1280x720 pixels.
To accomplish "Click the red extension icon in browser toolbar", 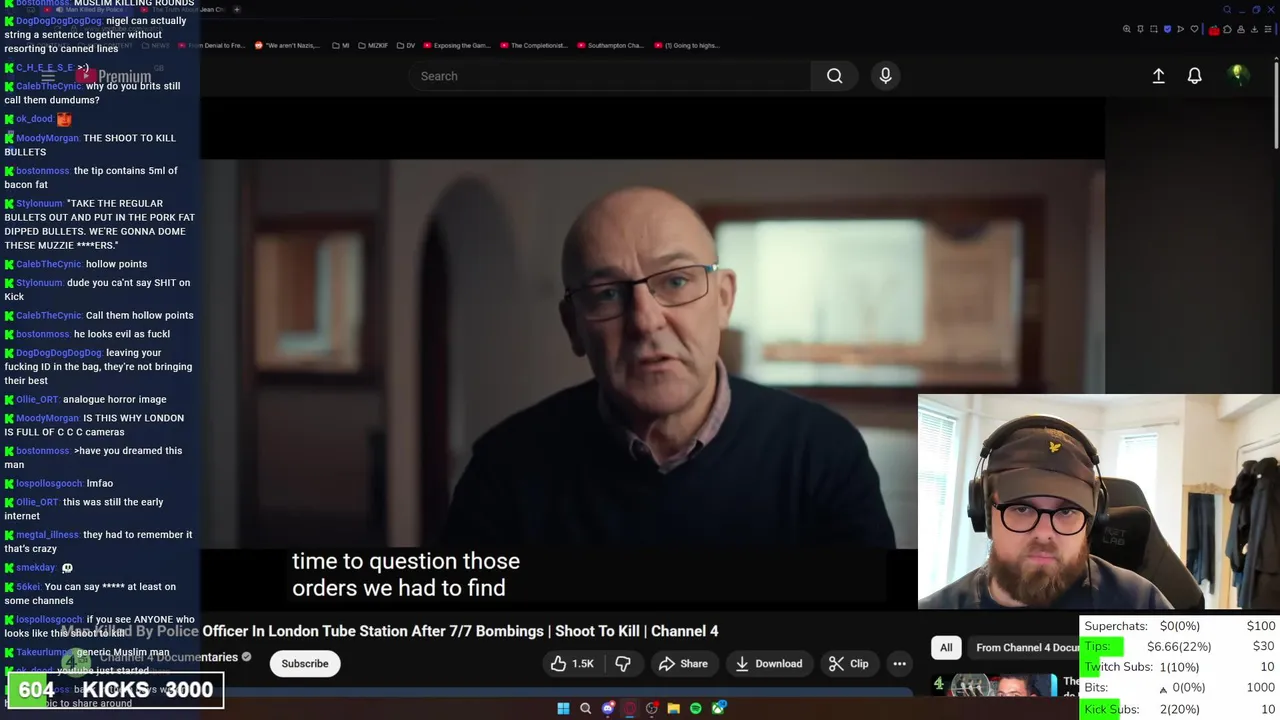I will point(1214,30).
